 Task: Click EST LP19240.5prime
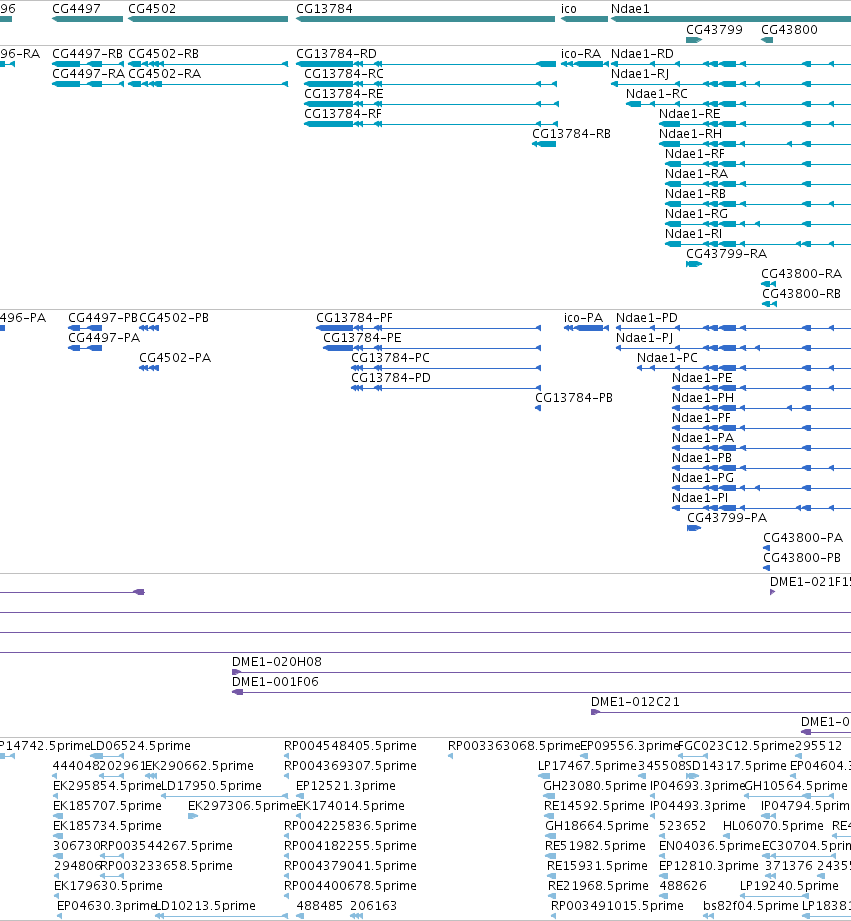pyautogui.click(x=775, y=895)
